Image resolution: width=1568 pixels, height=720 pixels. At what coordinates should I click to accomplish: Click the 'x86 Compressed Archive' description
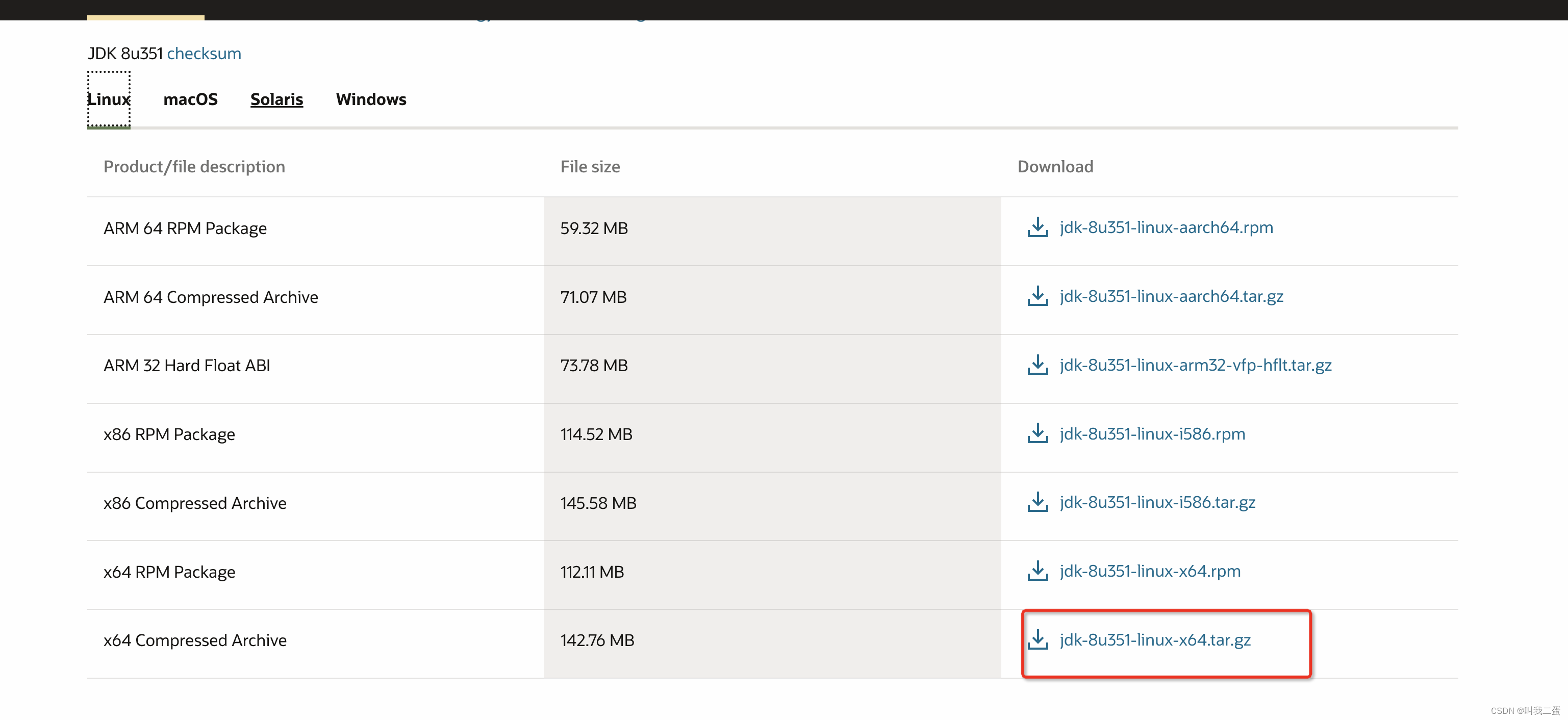click(195, 503)
